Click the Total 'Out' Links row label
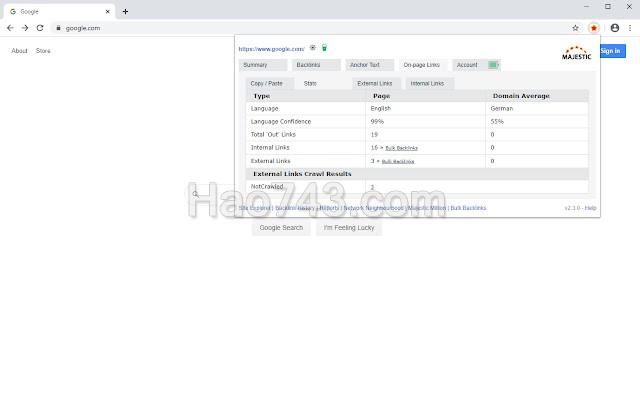640x400 pixels. click(273, 135)
